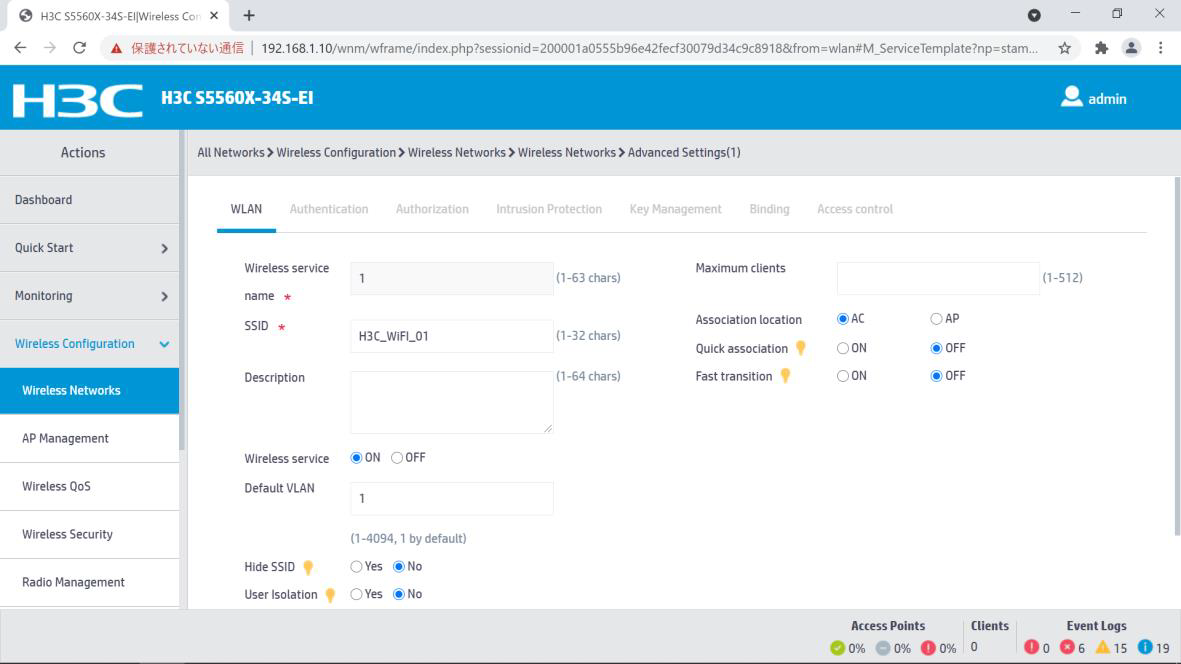The height and width of the screenshot is (664, 1181).
Task: Click the Maximum clients input field
Action: (938, 279)
